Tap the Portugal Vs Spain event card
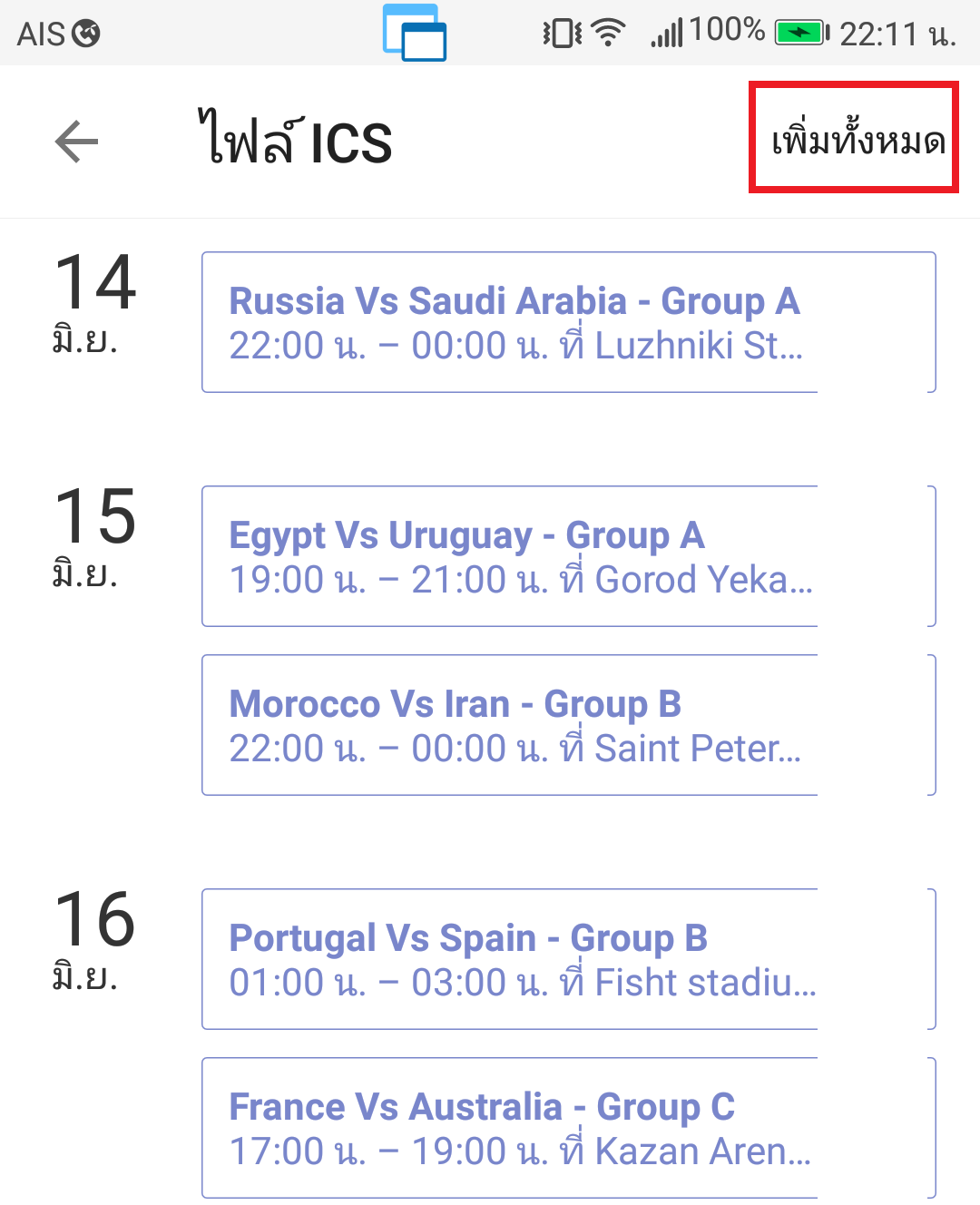 tap(568, 959)
